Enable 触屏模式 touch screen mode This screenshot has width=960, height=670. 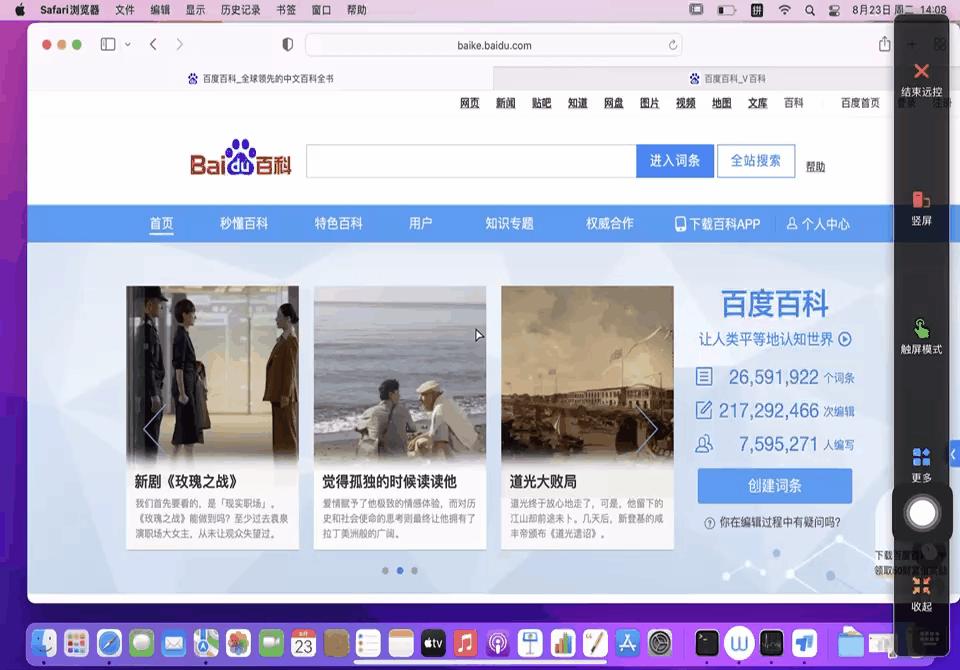tap(920, 333)
